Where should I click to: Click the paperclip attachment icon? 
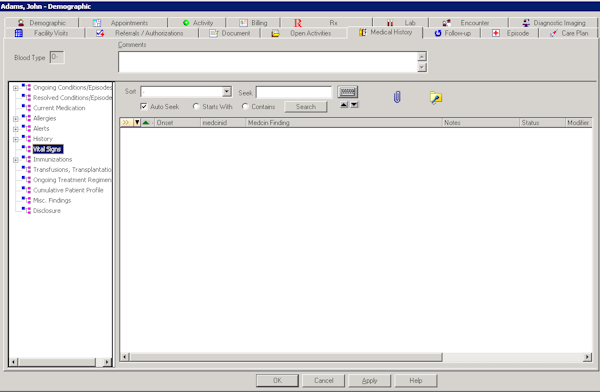point(397,97)
